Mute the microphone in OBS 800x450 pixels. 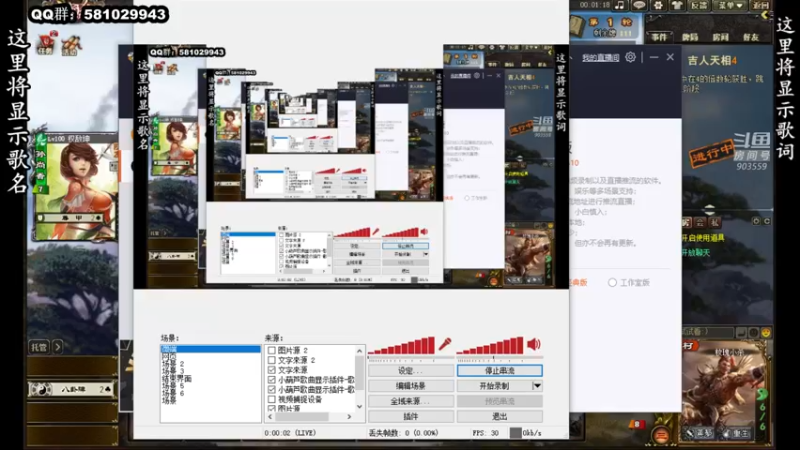click(444, 344)
